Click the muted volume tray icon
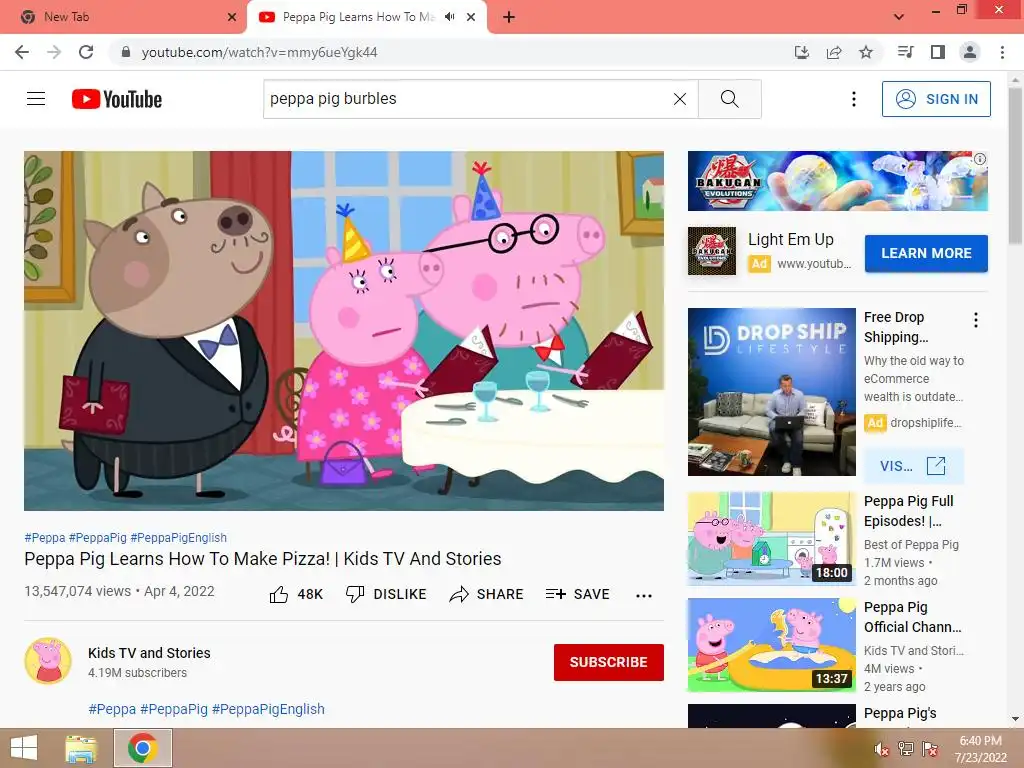 [882, 750]
